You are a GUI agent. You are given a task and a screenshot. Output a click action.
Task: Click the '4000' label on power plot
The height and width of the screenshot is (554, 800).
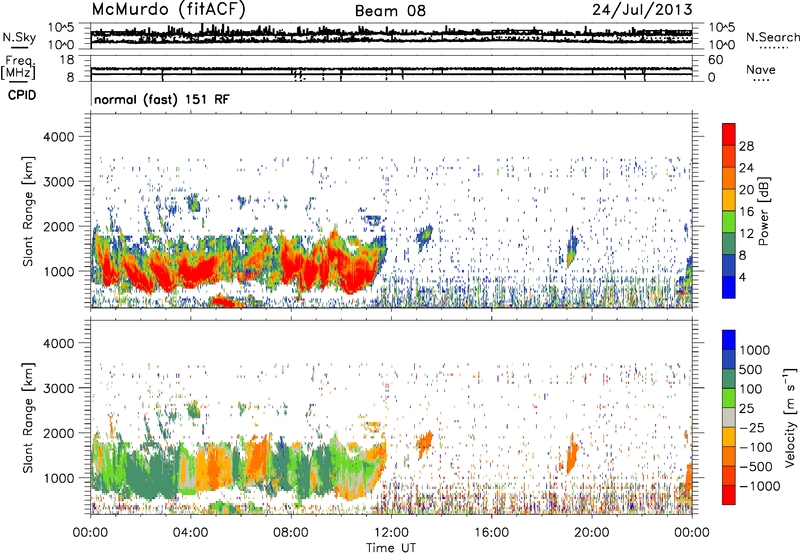[x=58, y=137]
